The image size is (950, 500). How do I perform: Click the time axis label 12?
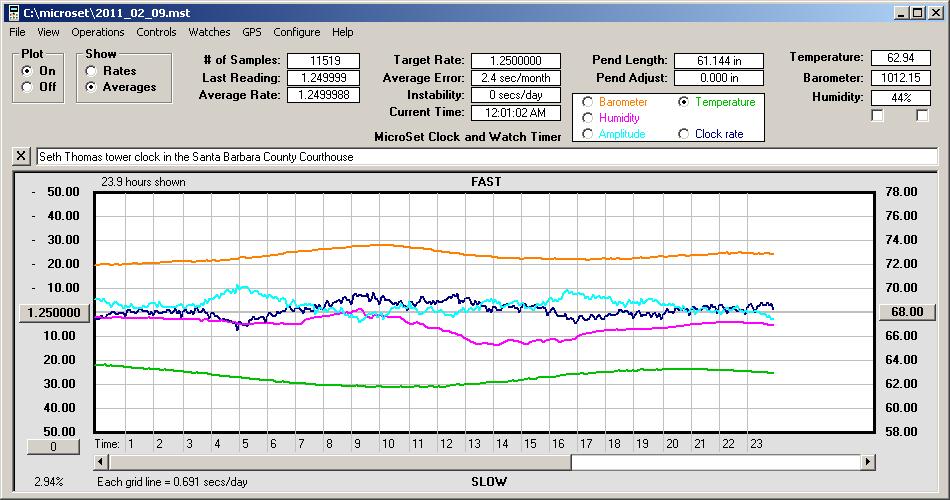coord(446,444)
